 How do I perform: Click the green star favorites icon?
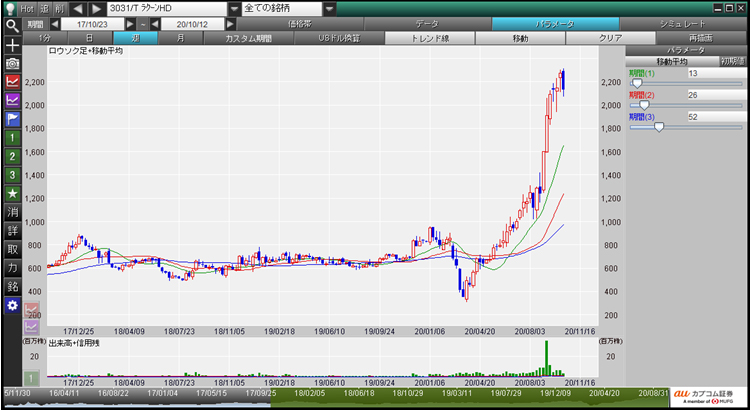pos(12,194)
